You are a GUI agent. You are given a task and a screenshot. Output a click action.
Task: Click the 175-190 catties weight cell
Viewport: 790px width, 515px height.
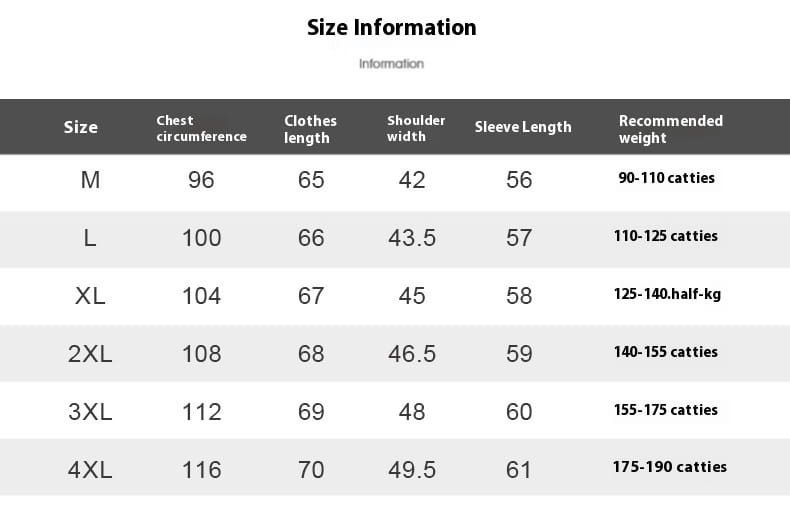pos(670,467)
